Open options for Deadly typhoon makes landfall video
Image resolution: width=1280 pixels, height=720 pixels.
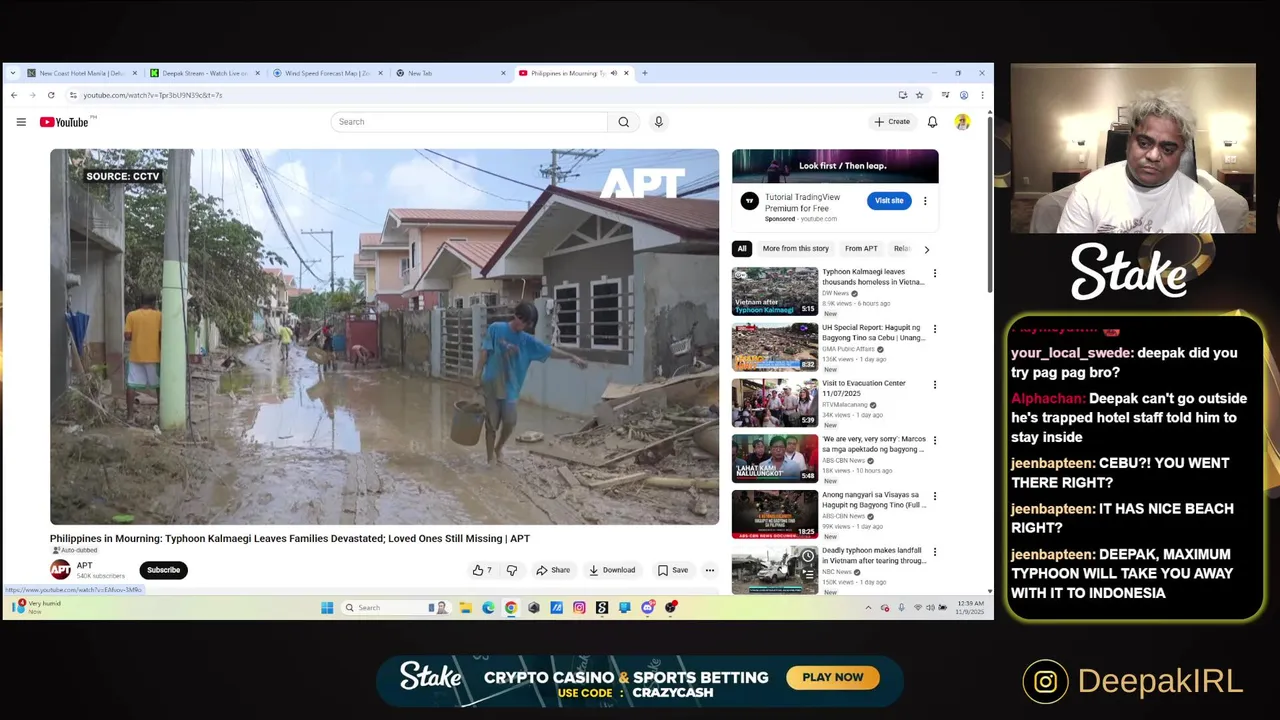coord(935,552)
